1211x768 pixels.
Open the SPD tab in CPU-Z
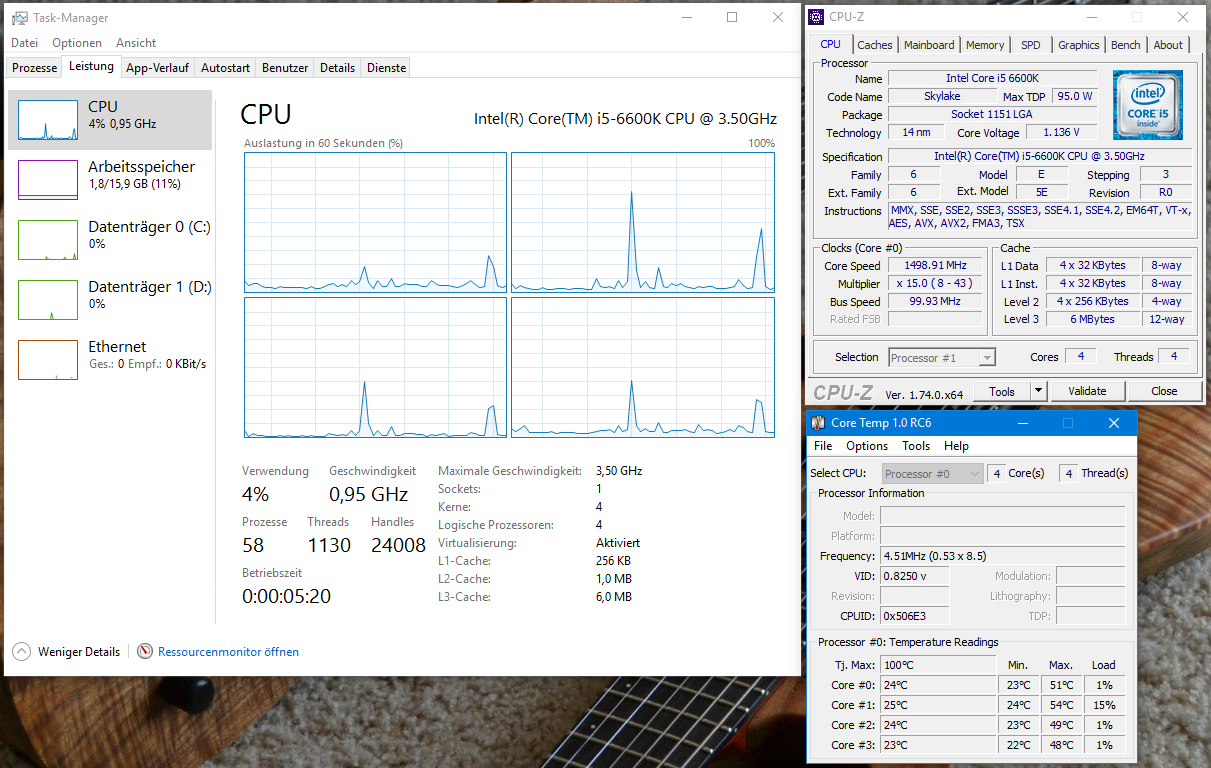pyautogui.click(x=1031, y=45)
